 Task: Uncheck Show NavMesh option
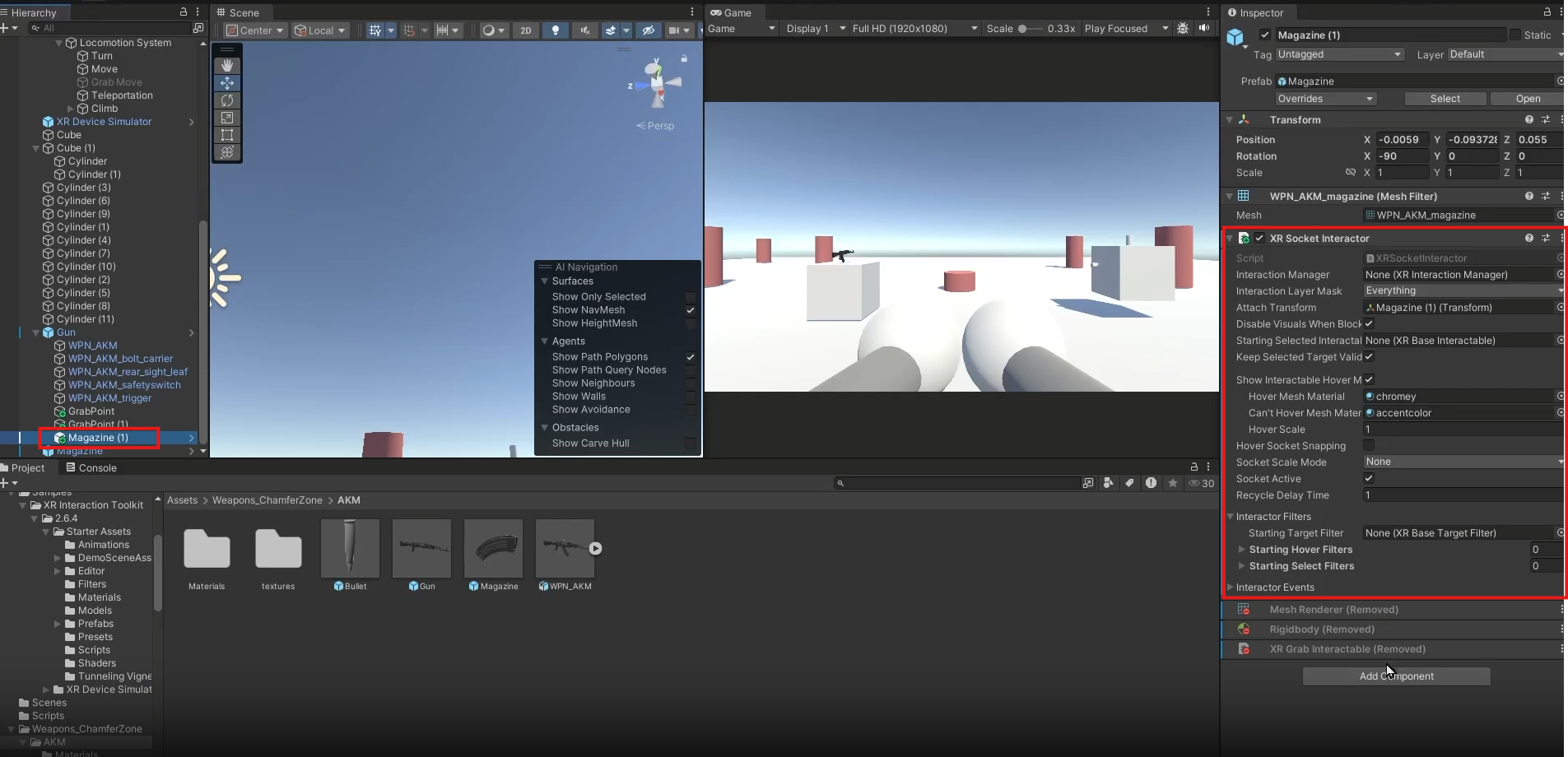(x=691, y=310)
